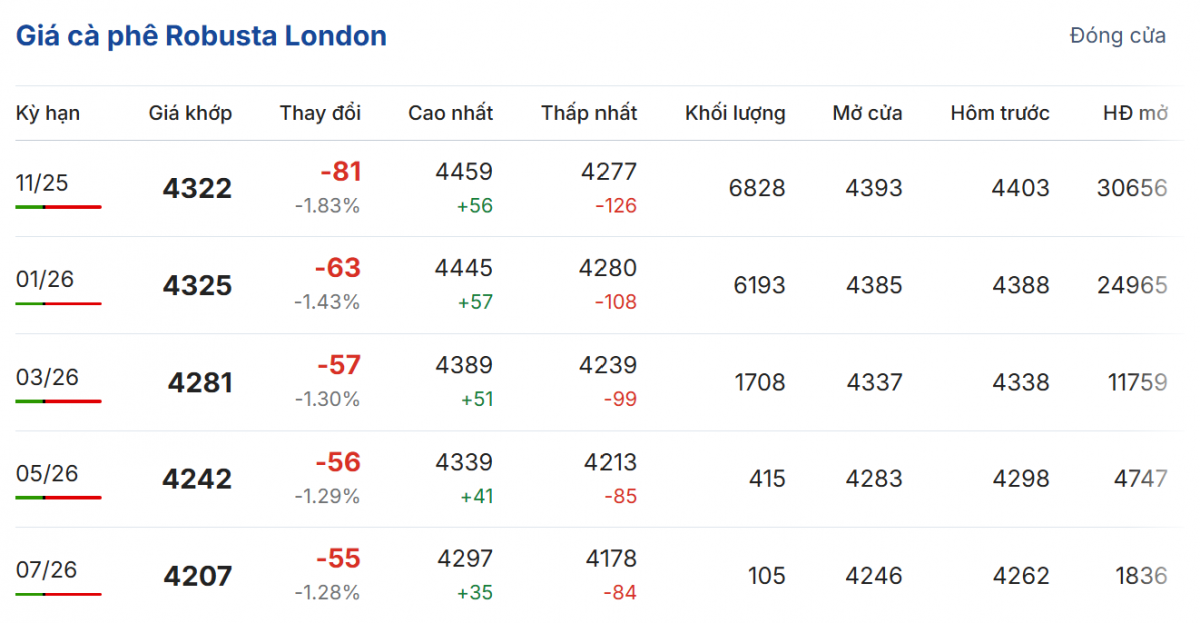1200x623 pixels.
Task: Open the 03/26 contract row
Action: (x=47, y=377)
